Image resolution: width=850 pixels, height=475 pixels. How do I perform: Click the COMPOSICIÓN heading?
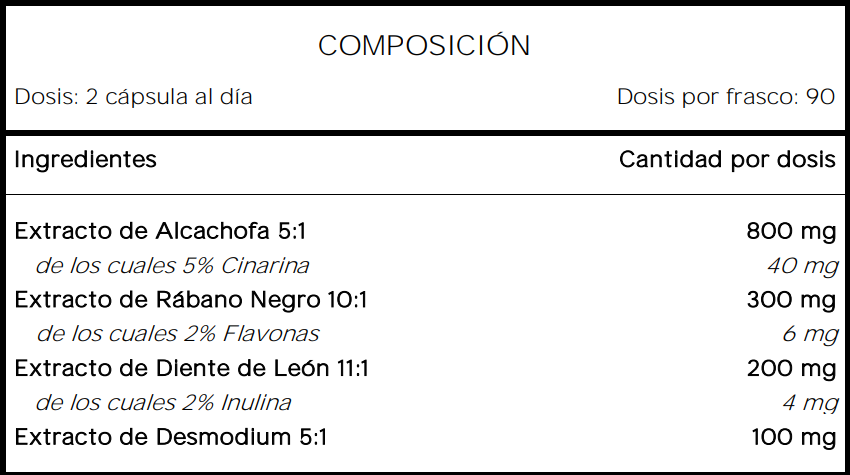pyautogui.click(x=424, y=46)
